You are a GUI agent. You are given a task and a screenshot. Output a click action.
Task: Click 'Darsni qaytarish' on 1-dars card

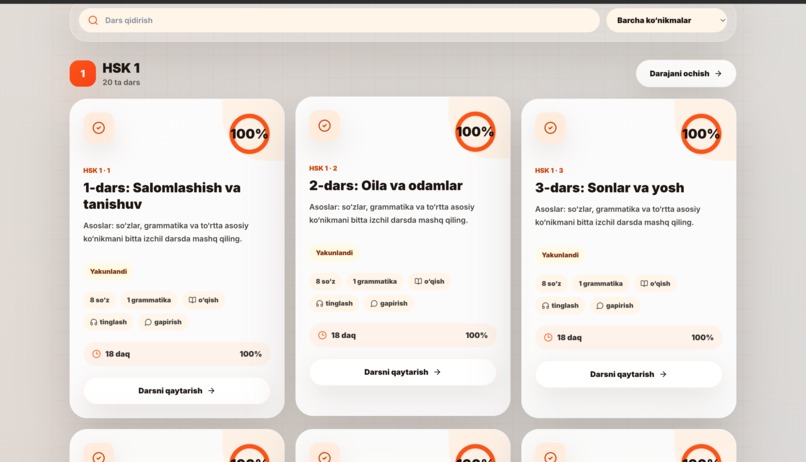coord(177,391)
